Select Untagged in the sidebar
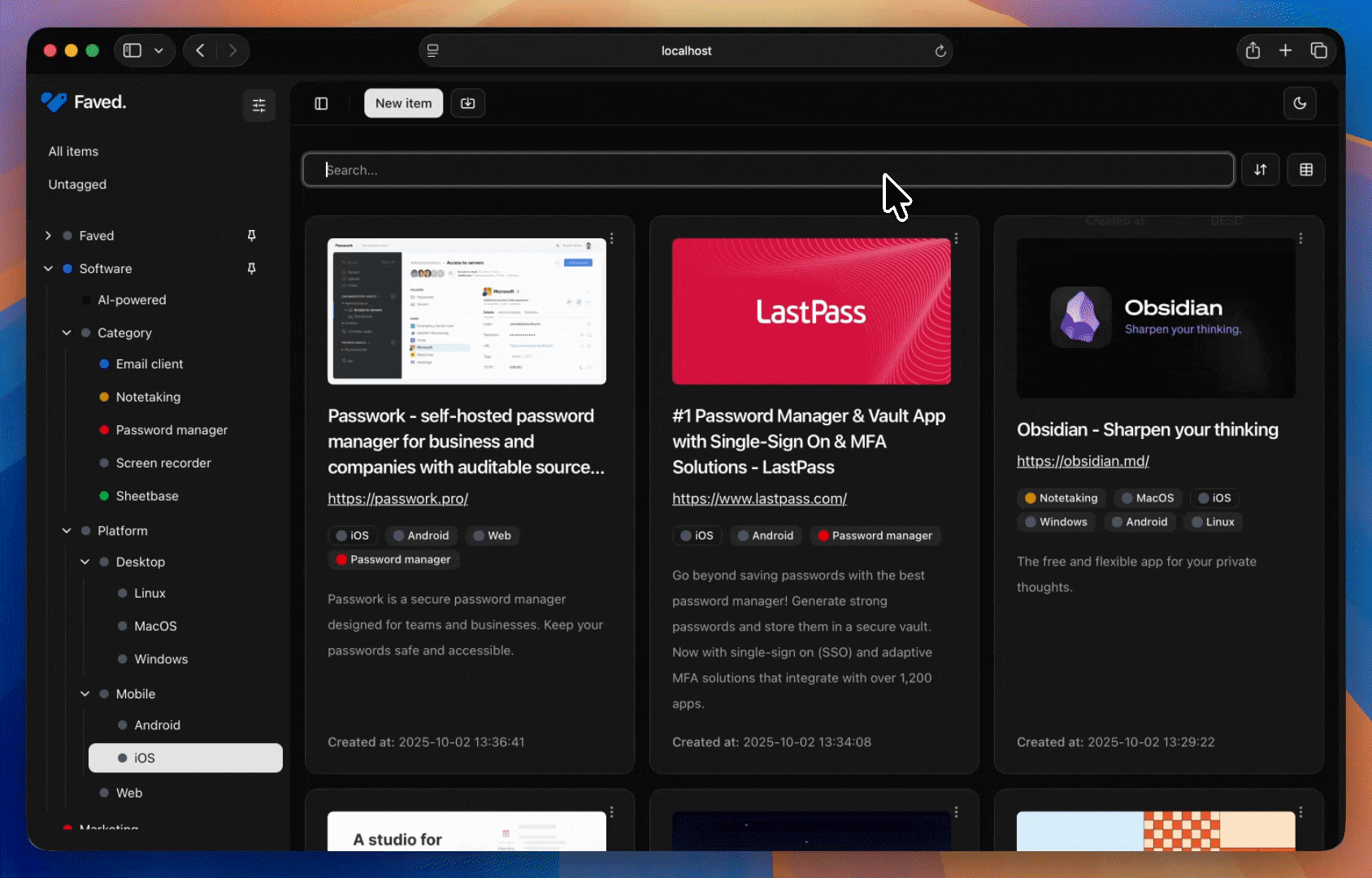Screen dimensions: 1372x878 (77, 185)
